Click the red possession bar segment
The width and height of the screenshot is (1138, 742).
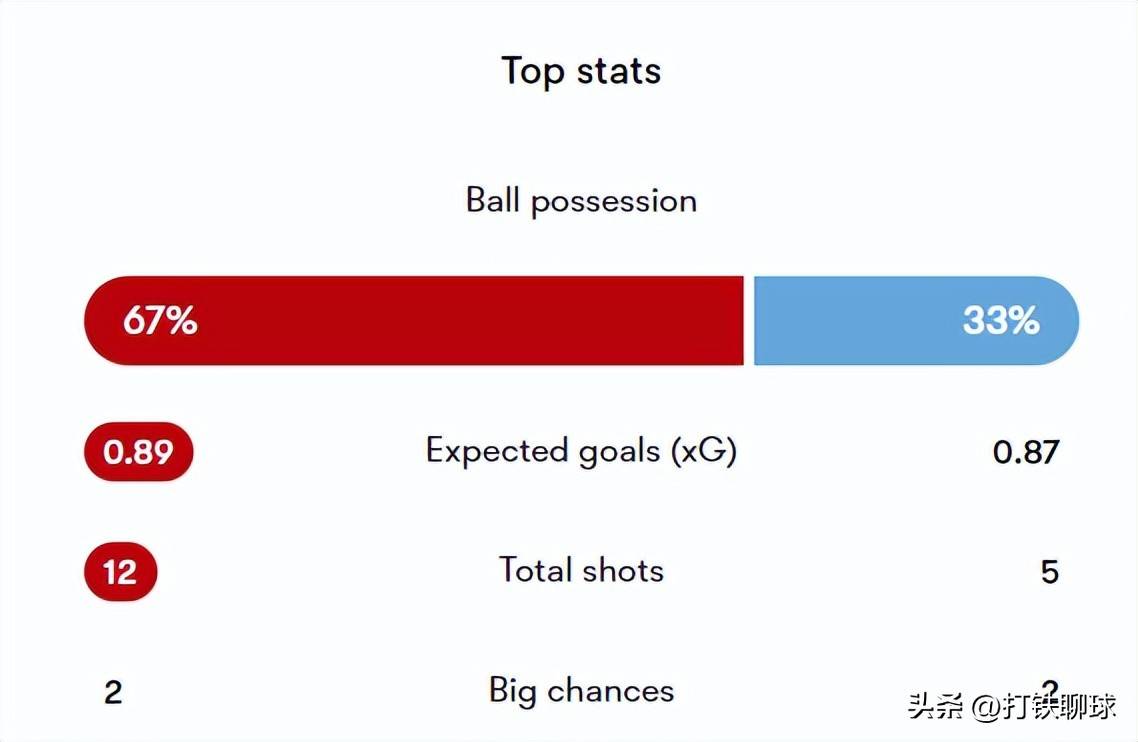click(x=450, y=321)
